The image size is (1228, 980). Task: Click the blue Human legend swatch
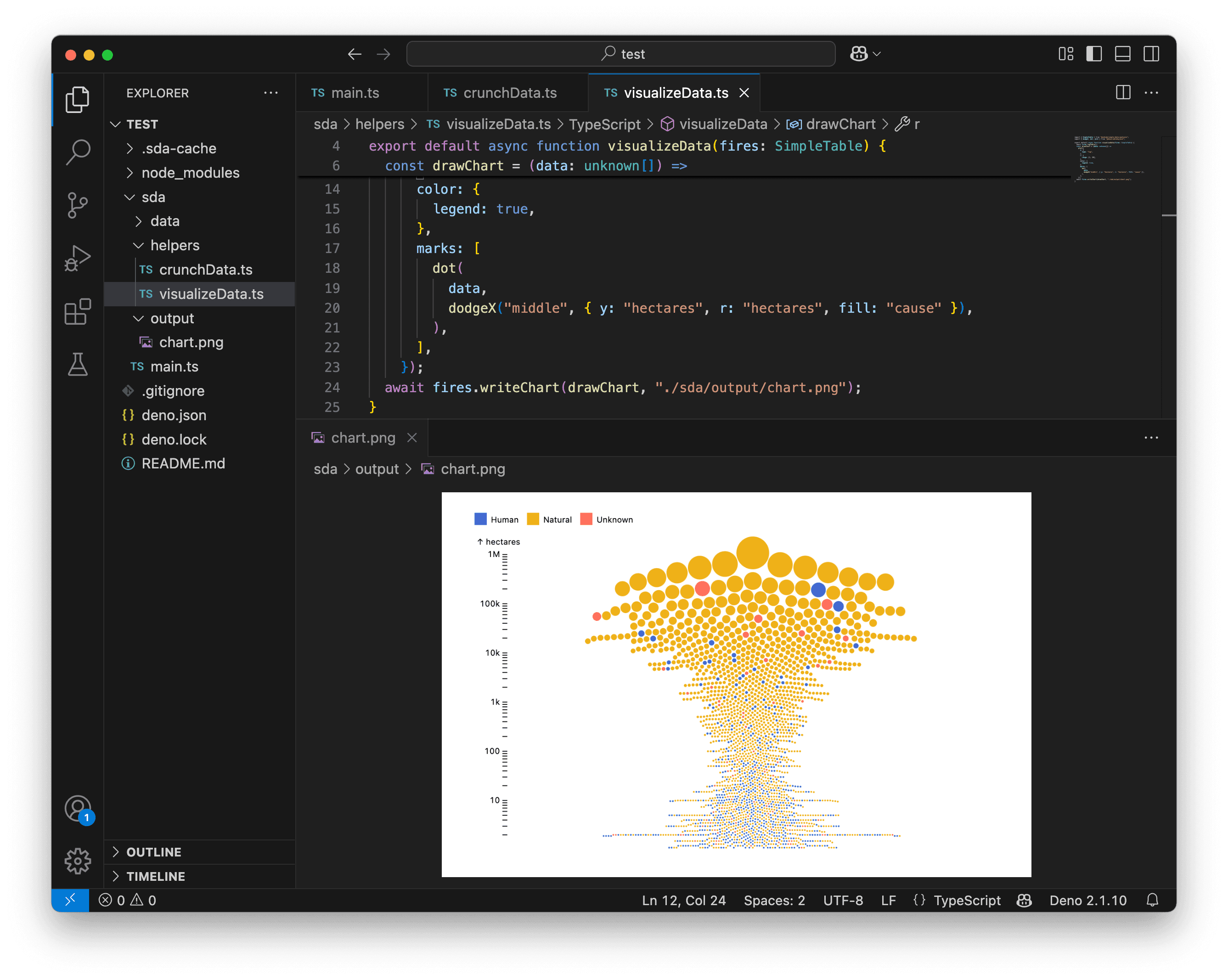click(480, 519)
